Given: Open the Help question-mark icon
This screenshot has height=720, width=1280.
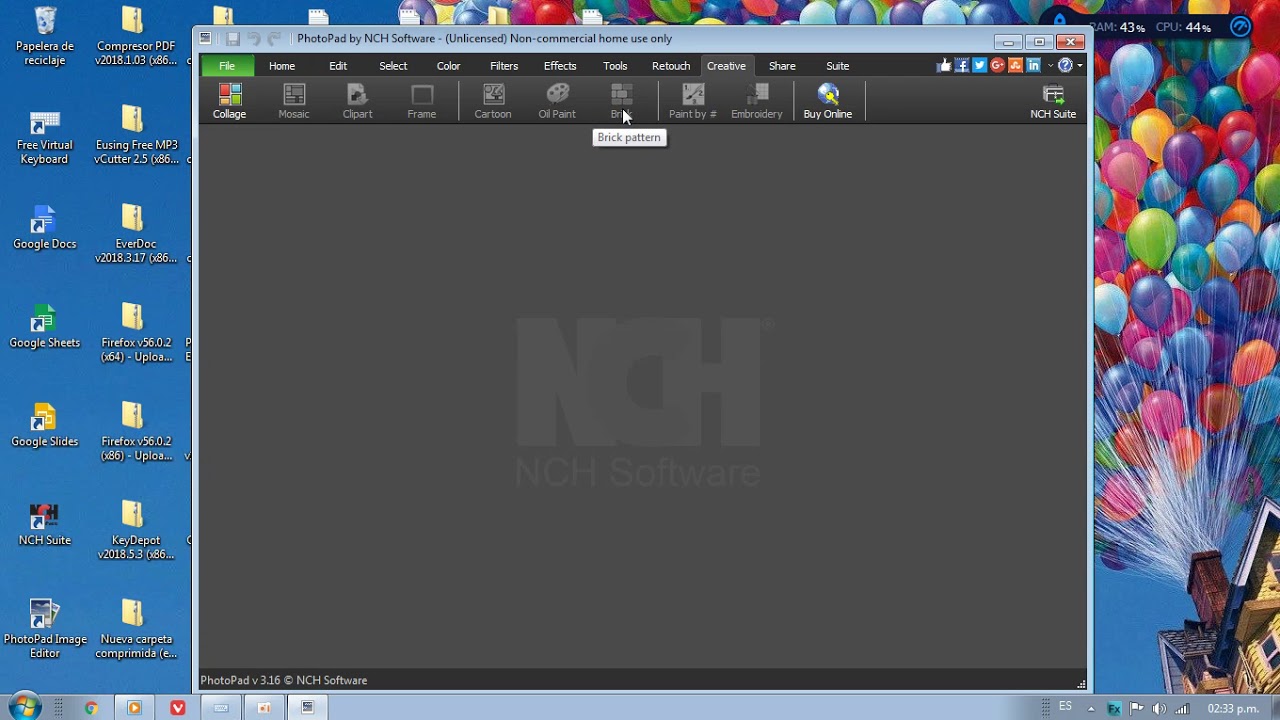Looking at the screenshot, I should coord(1066,65).
